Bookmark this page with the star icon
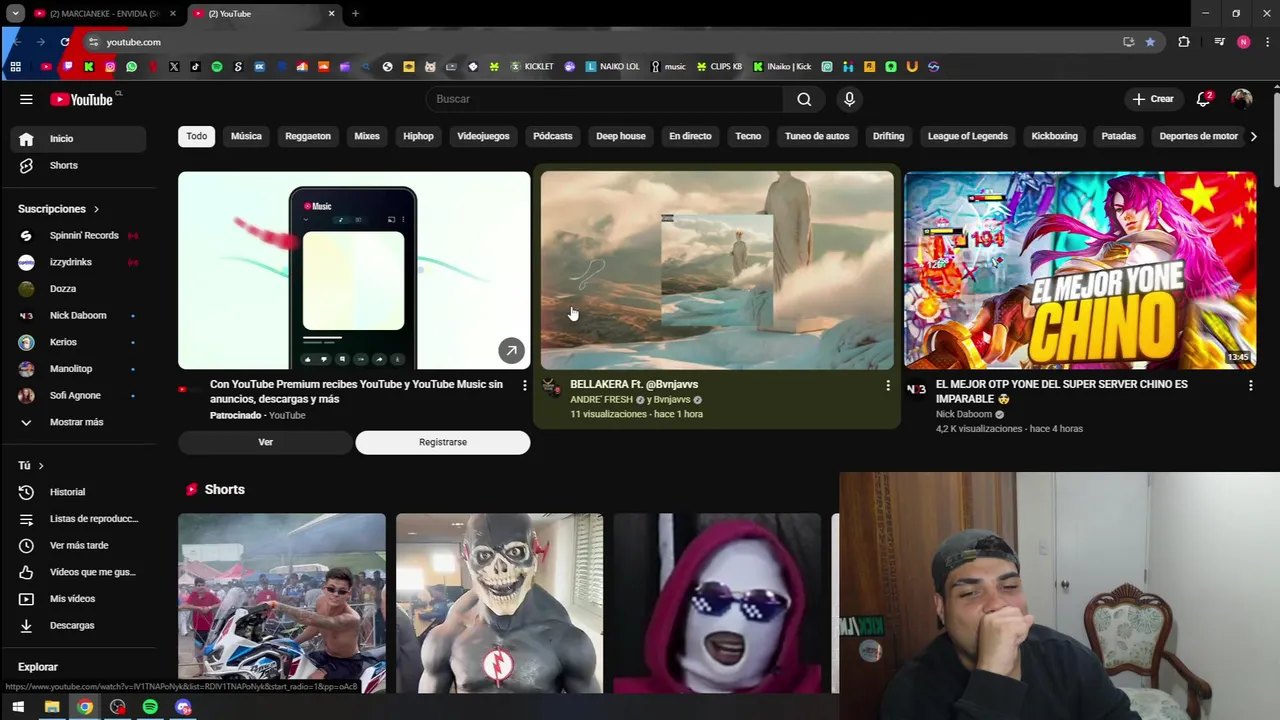Viewport: 1280px width, 720px height. [1150, 42]
